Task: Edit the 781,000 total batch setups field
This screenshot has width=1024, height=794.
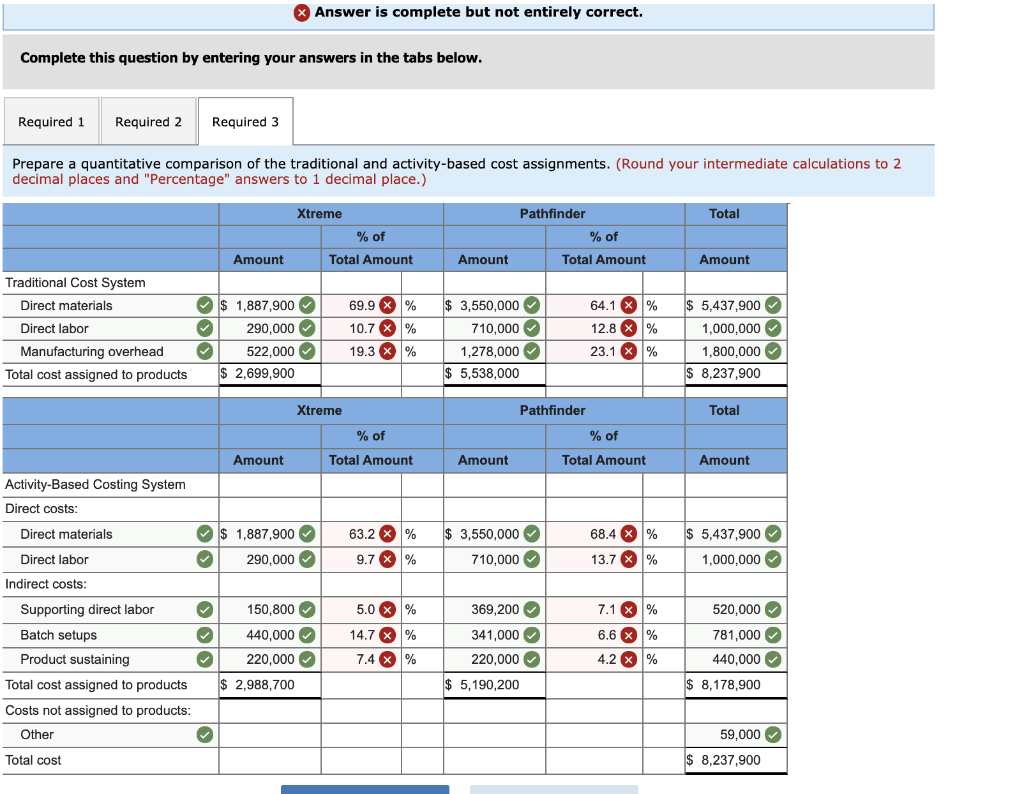Action: [736, 635]
